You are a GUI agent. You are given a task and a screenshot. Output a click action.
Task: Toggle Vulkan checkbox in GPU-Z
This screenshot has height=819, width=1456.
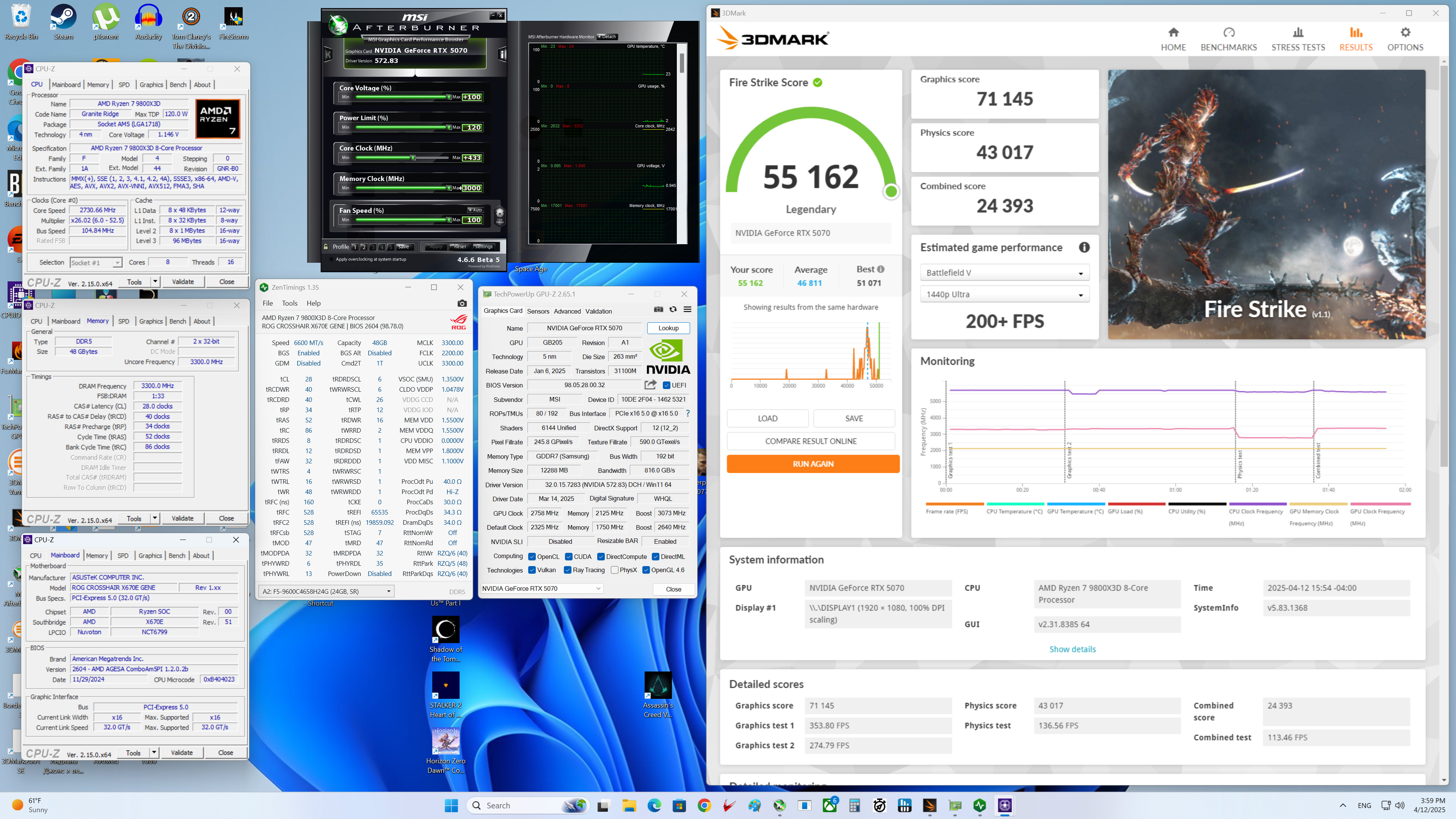[x=532, y=570]
